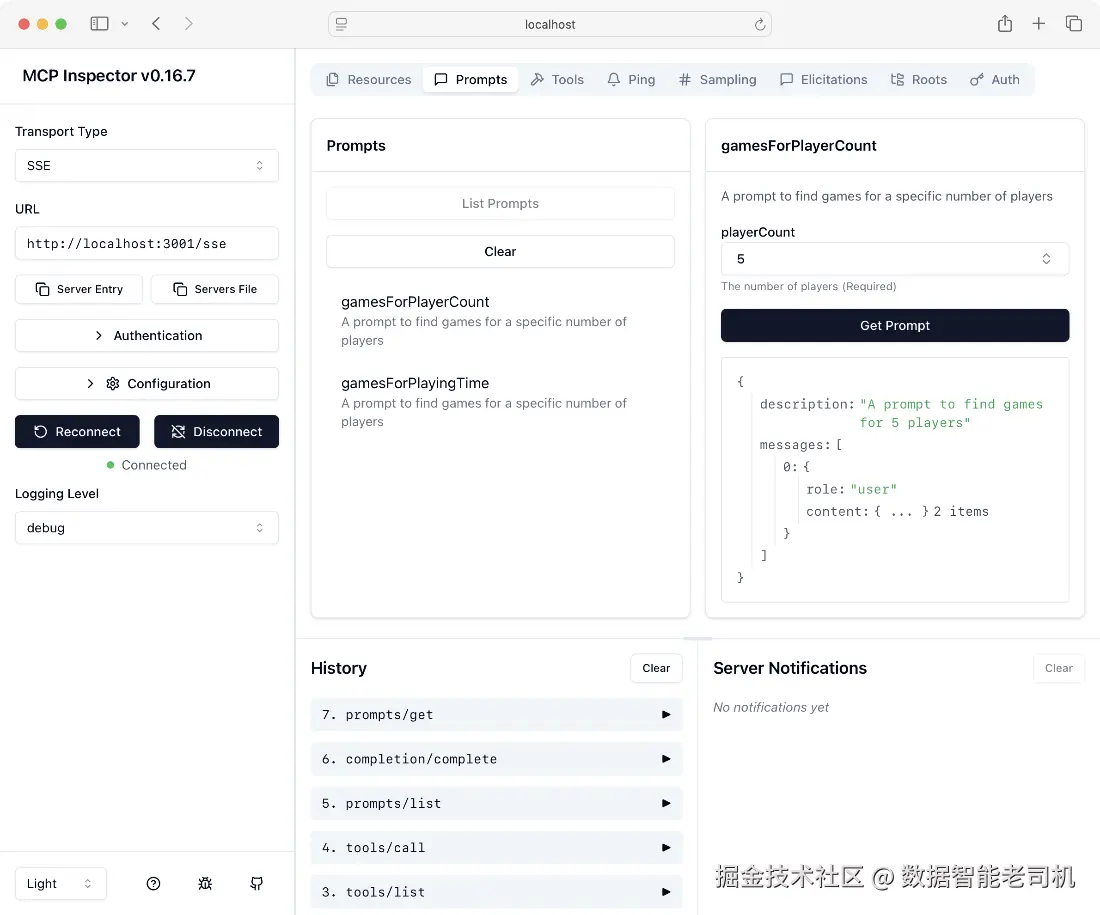
Task: Open the Auth tab
Action: click(995, 79)
